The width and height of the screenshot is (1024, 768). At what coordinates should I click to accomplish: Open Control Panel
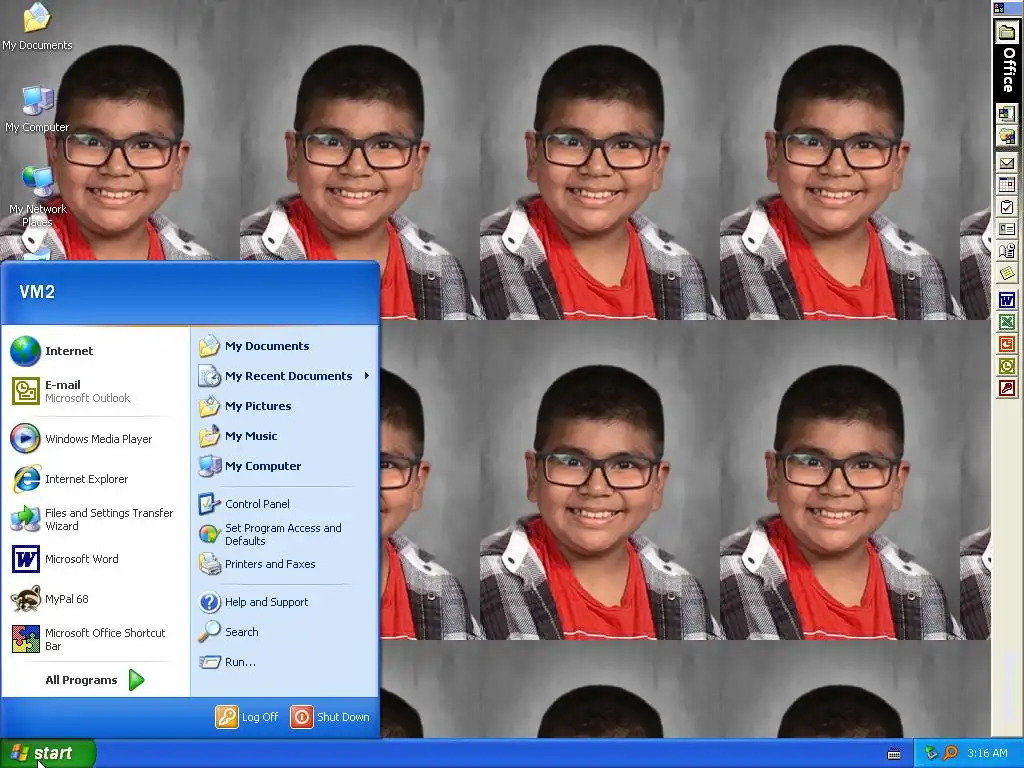[284, 504]
